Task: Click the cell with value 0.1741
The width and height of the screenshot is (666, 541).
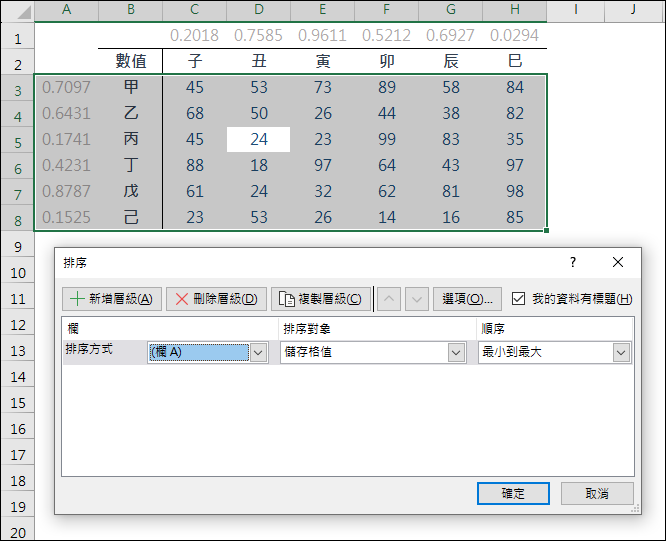Action: pyautogui.click(x=67, y=139)
